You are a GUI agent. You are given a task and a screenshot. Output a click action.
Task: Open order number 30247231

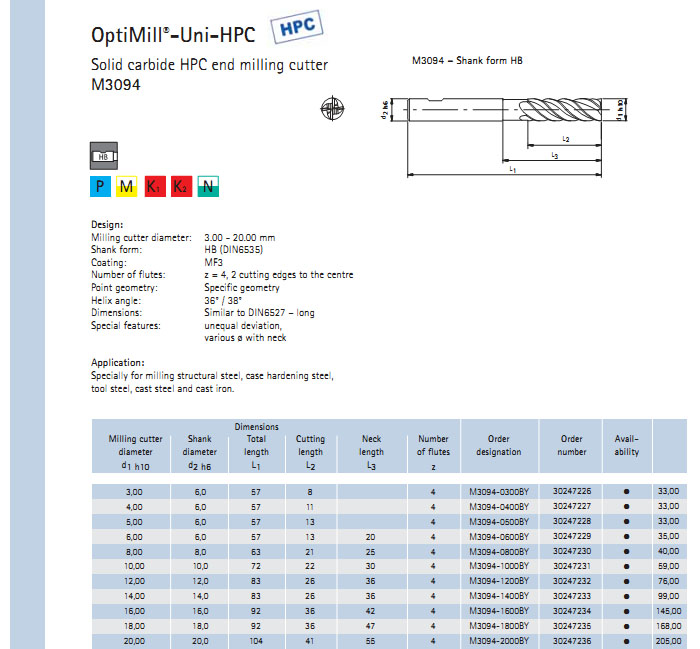click(571, 566)
